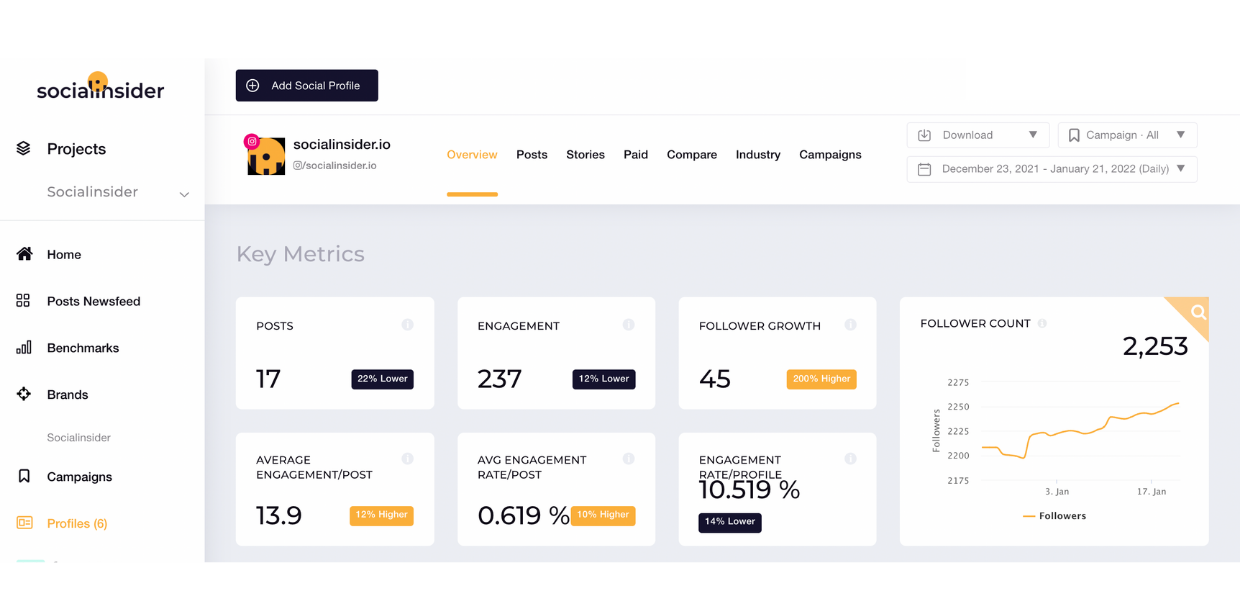This screenshot has height=600, width=1240.
Task: Click the socialinsider.io profile avatar
Action: pos(266,156)
